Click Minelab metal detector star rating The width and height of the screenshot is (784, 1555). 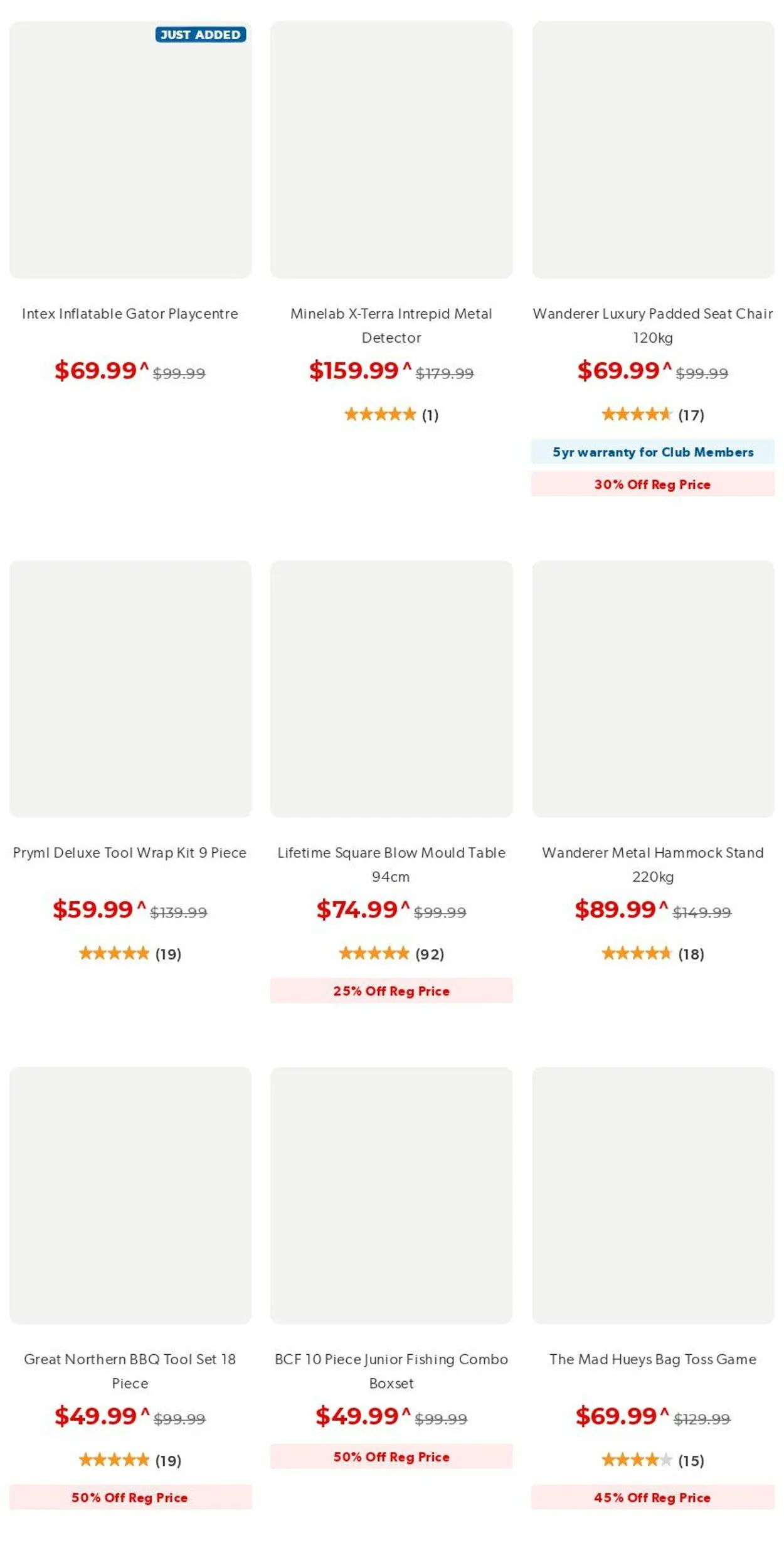(380, 414)
